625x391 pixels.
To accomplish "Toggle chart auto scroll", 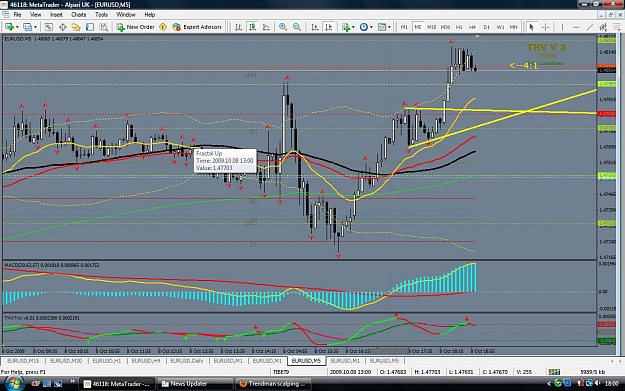I will click(315, 27).
